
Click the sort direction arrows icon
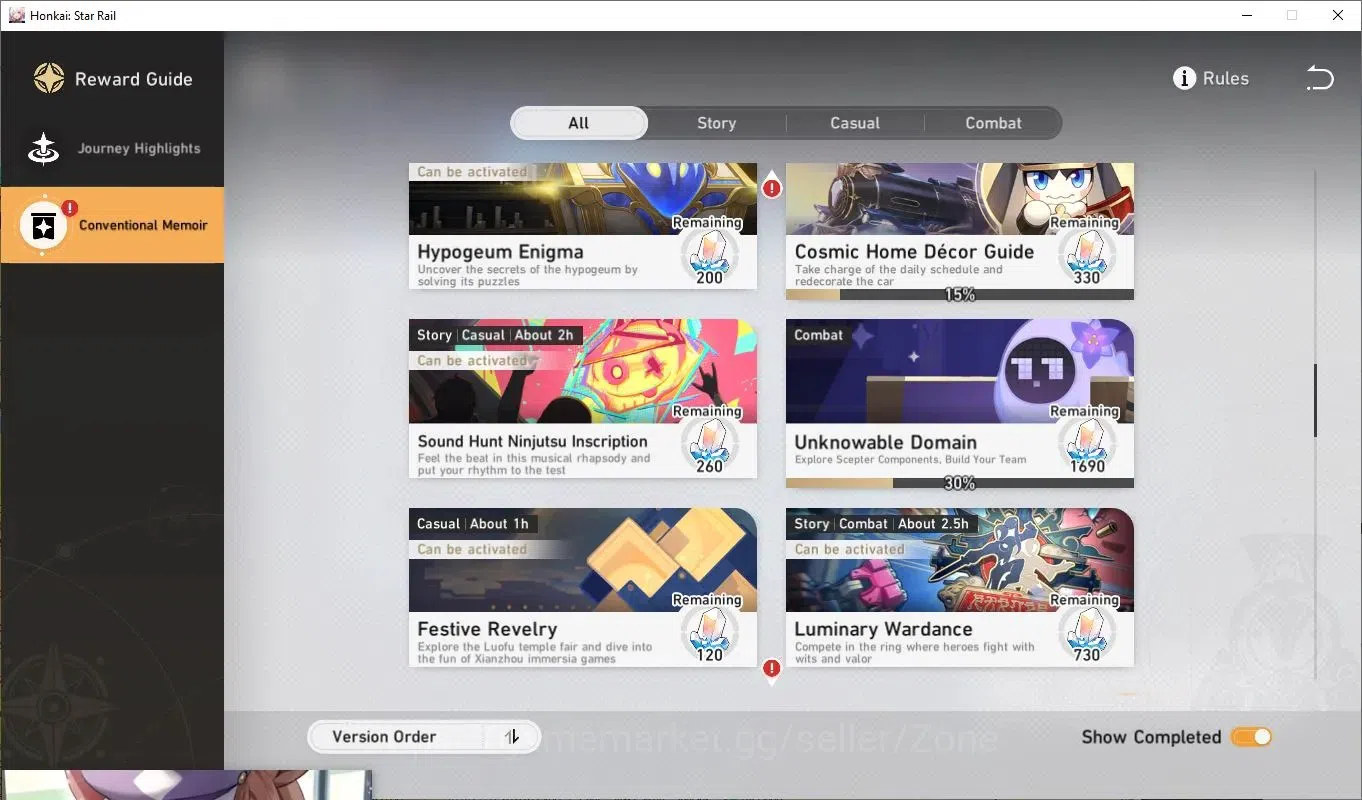click(x=512, y=737)
